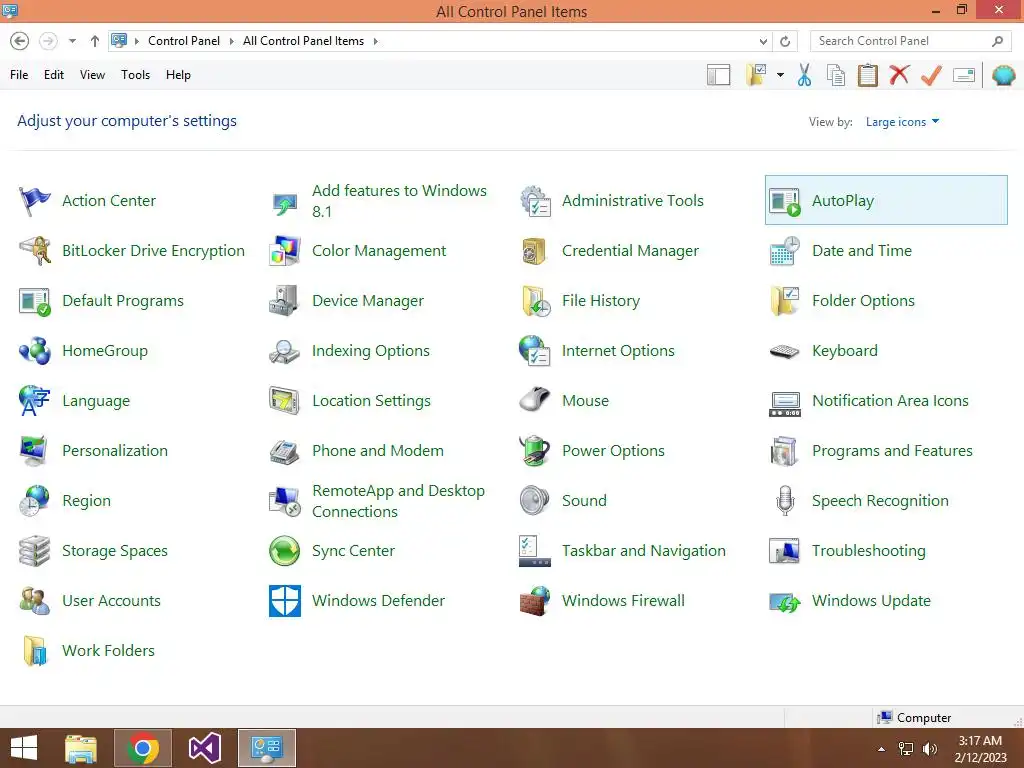Expand the address bar history dropdown arrow
The width and height of the screenshot is (1024, 768).
tap(763, 41)
